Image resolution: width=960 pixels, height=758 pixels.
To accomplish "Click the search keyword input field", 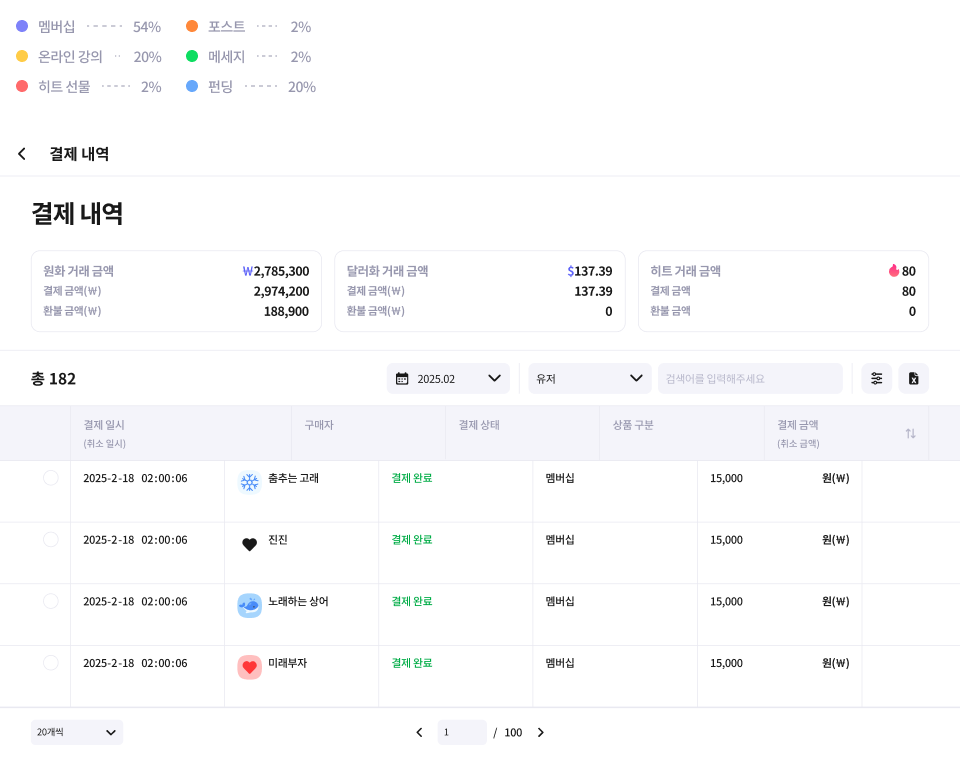I will click(x=749, y=378).
